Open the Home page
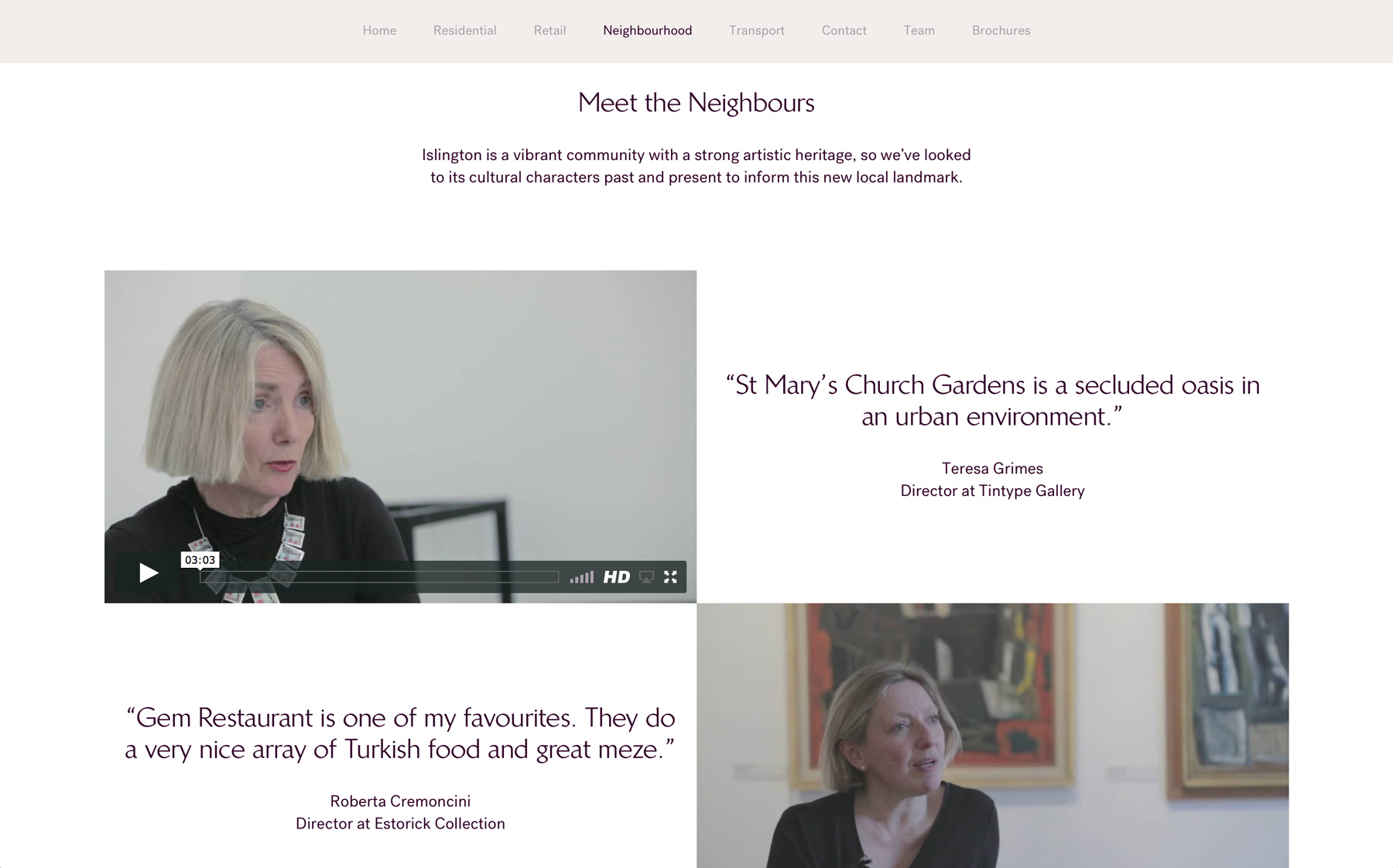 pyautogui.click(x=379, y=30)
